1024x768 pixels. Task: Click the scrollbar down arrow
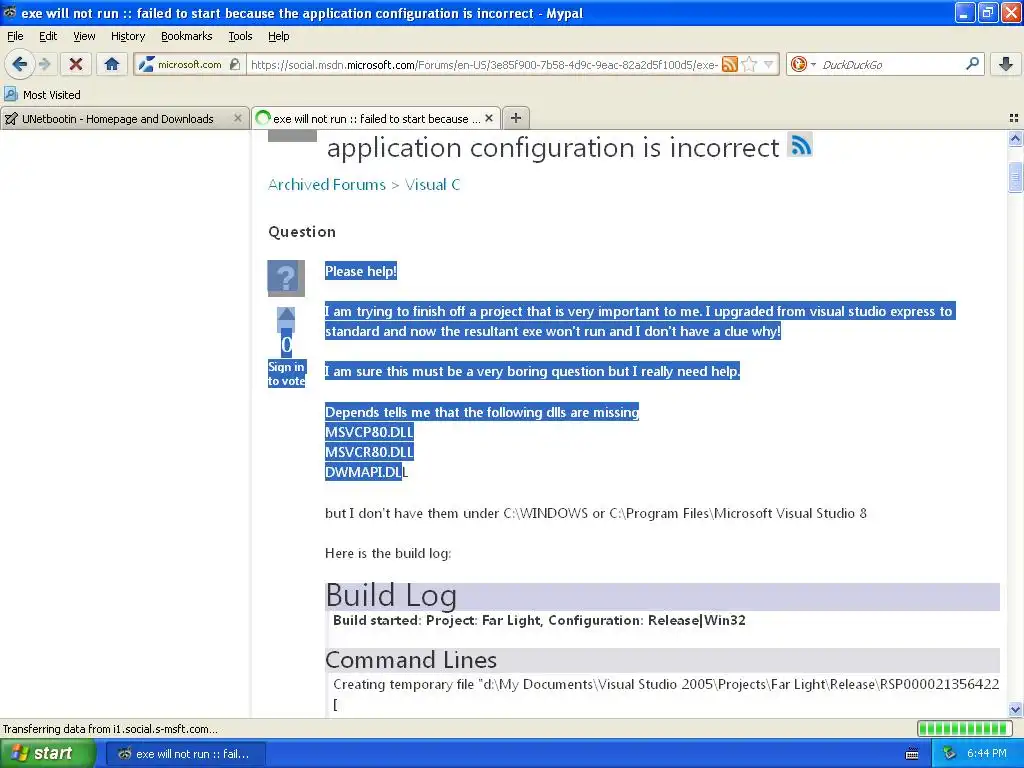point(1015,709)
